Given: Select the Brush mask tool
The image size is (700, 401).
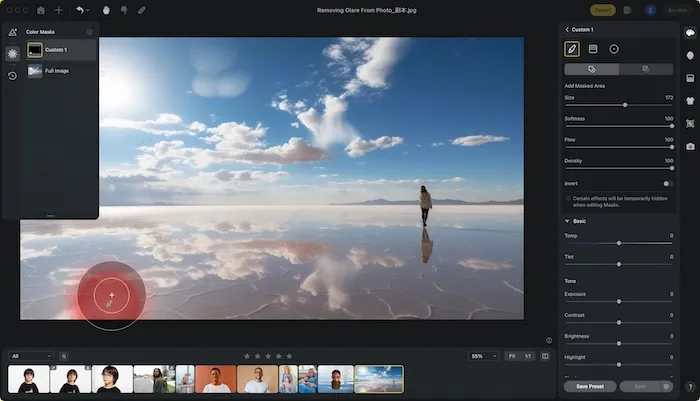Looking at the screenshot, I should pos(572,49).
